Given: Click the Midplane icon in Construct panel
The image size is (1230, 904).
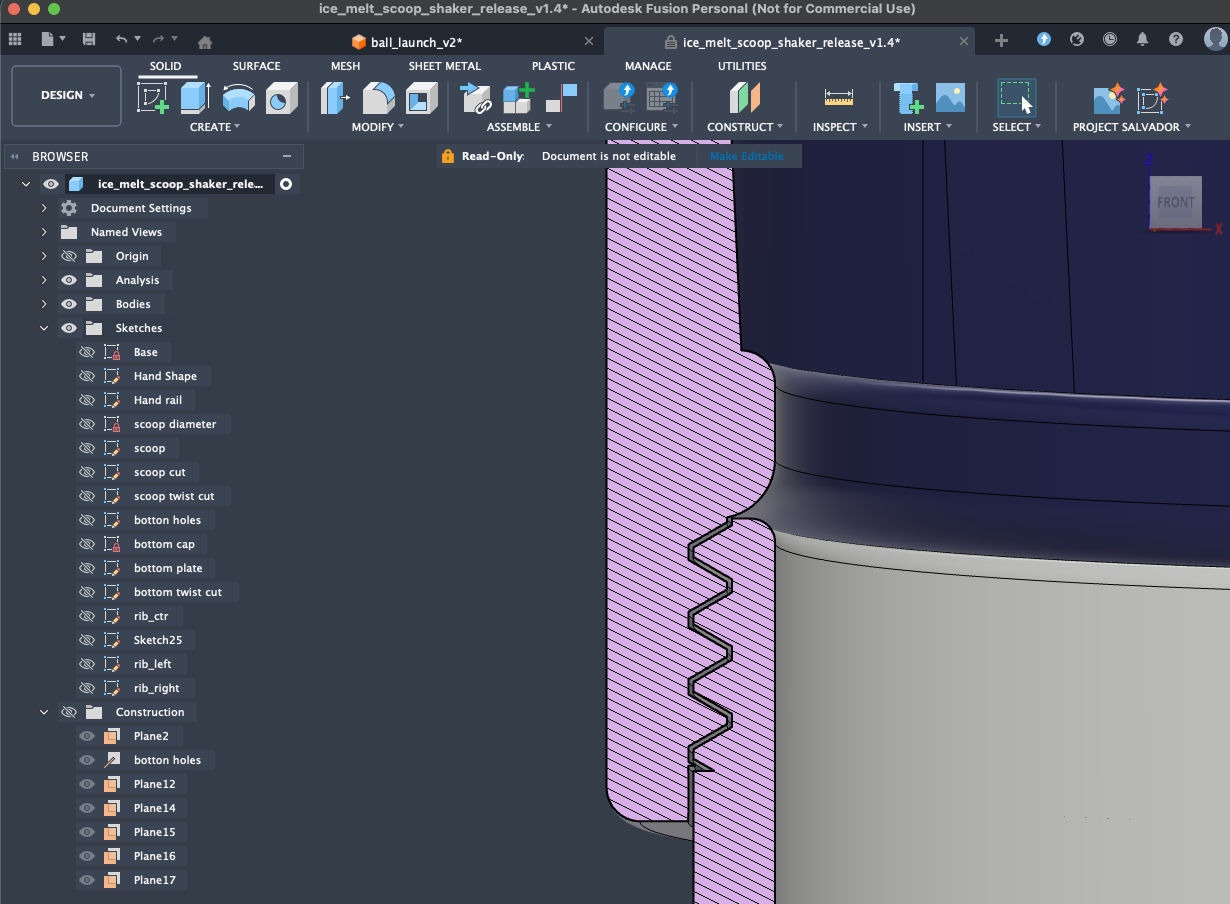Looking at the screenshot, I should point(744,99).
